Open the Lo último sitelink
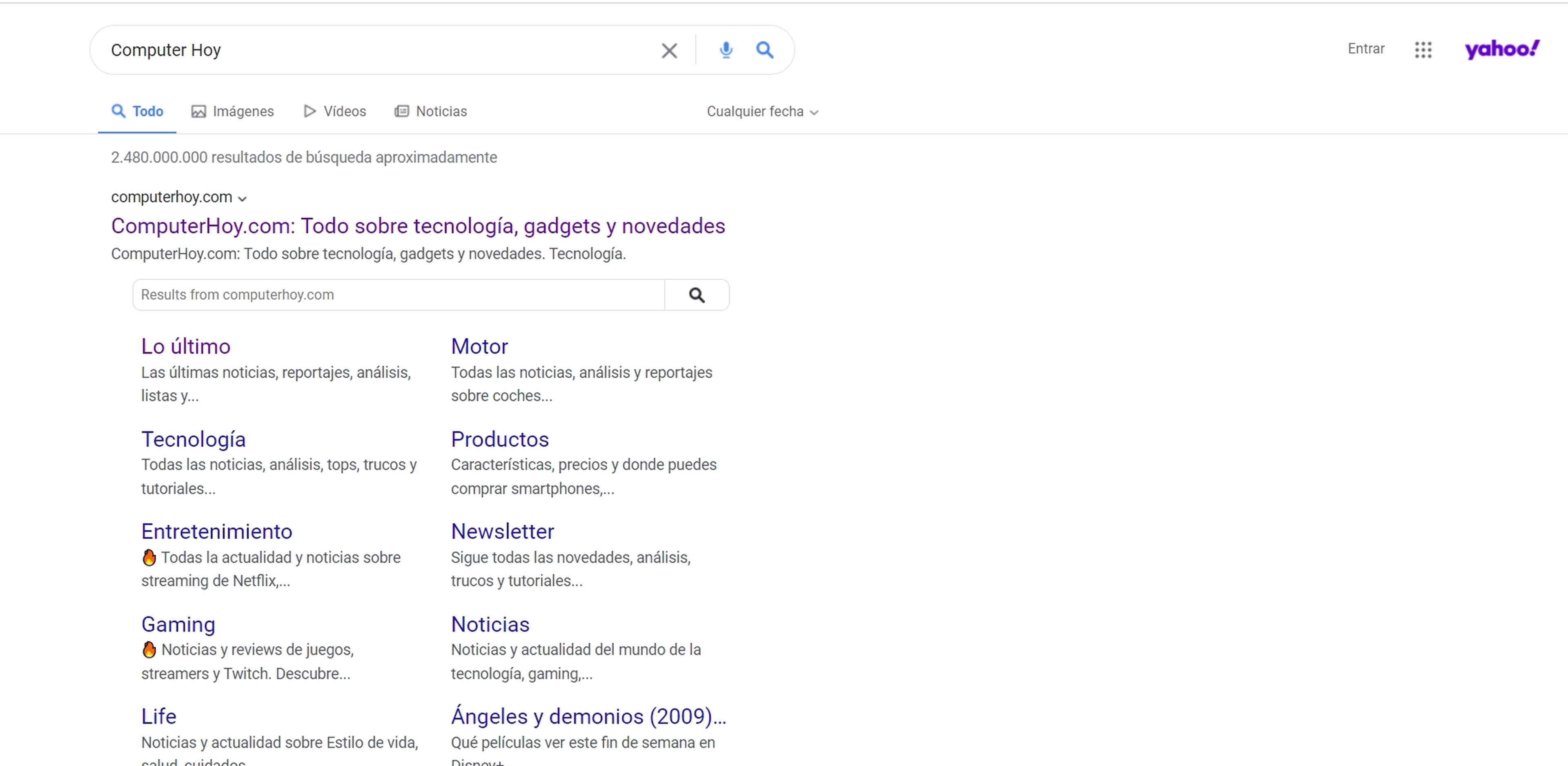Image resolution: width=1568 pixels, height=766 pixels. coord(186,347)
